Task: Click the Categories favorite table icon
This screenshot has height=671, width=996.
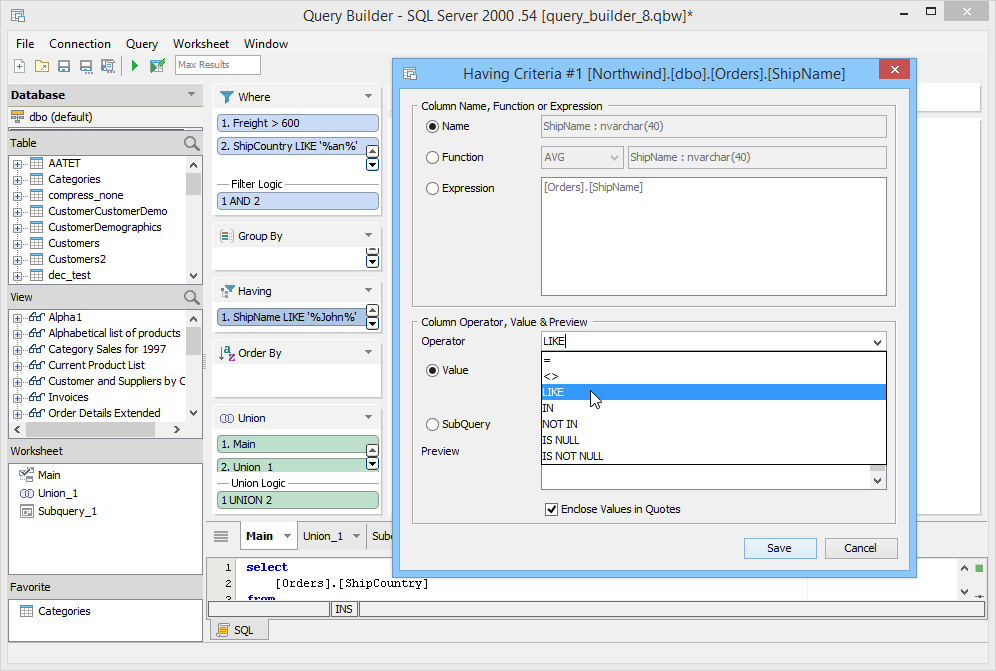Action: tap(27, 611)
